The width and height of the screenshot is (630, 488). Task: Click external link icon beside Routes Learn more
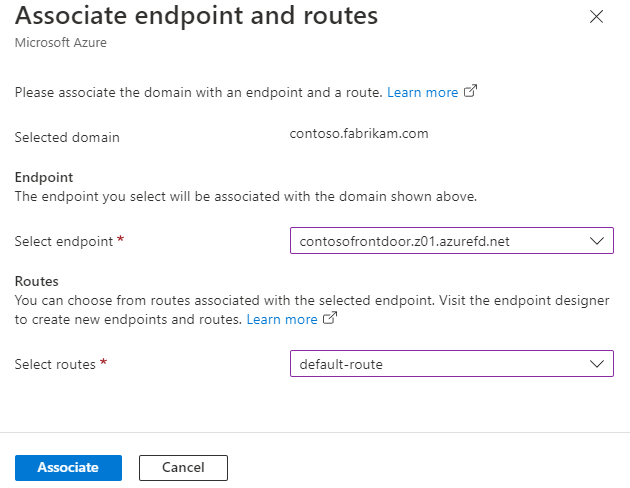[331, 319]
